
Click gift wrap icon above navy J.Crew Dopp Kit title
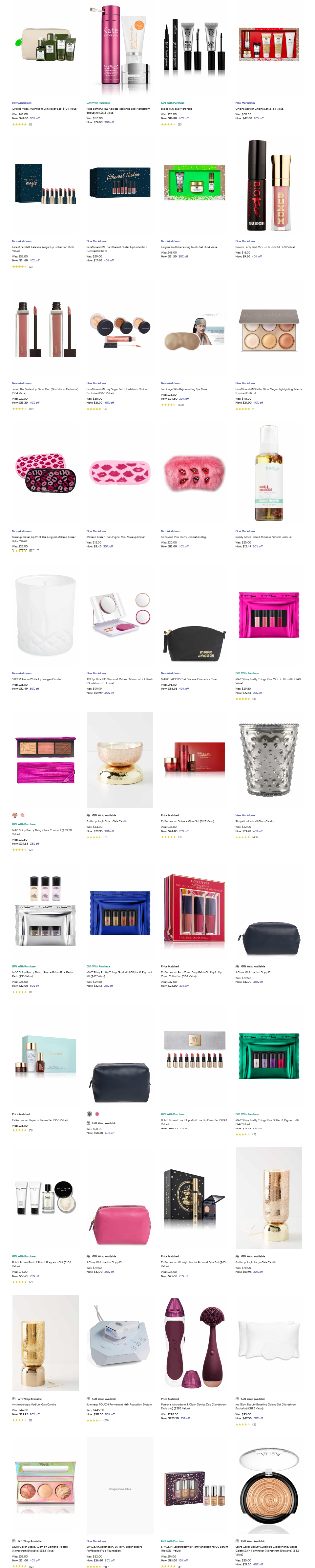(x=238, y=966)
